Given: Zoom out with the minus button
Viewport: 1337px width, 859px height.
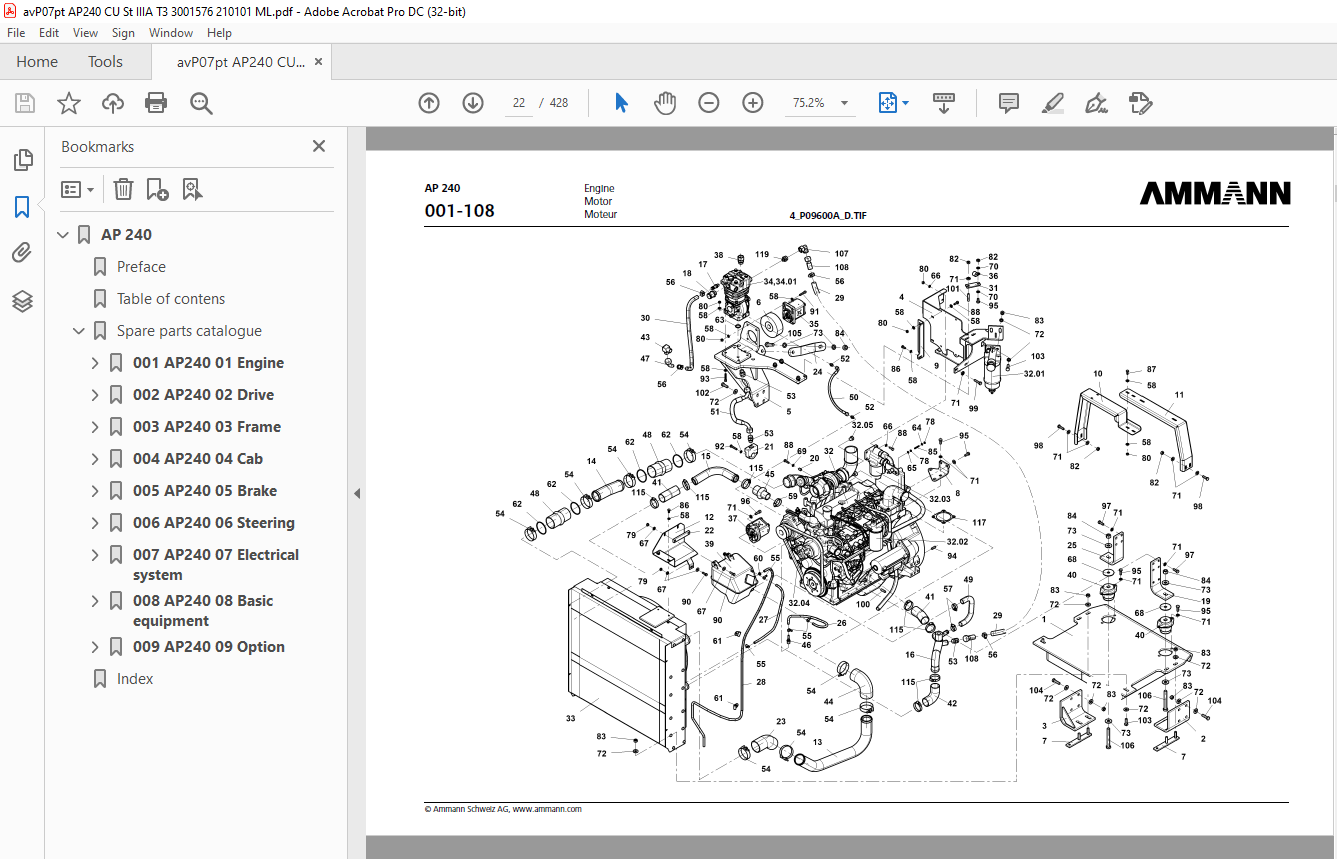Looking at the screenshot, I should [x=709, y=103].
